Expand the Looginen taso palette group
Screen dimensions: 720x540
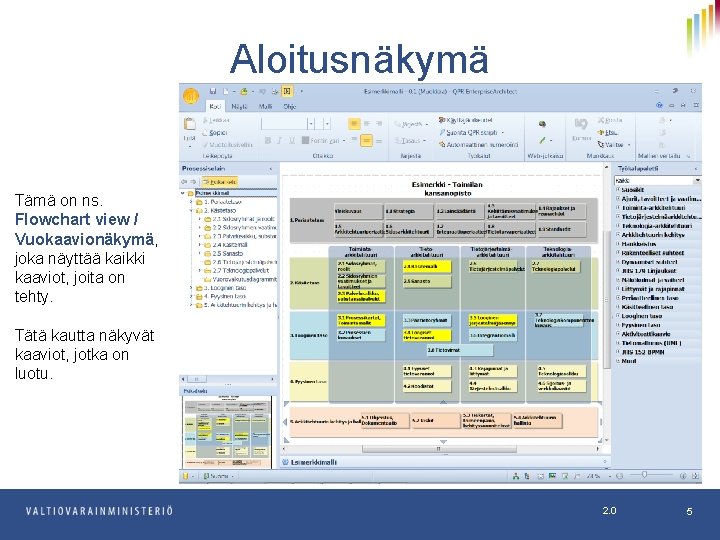pyautogui.click(x=618, y=316)
